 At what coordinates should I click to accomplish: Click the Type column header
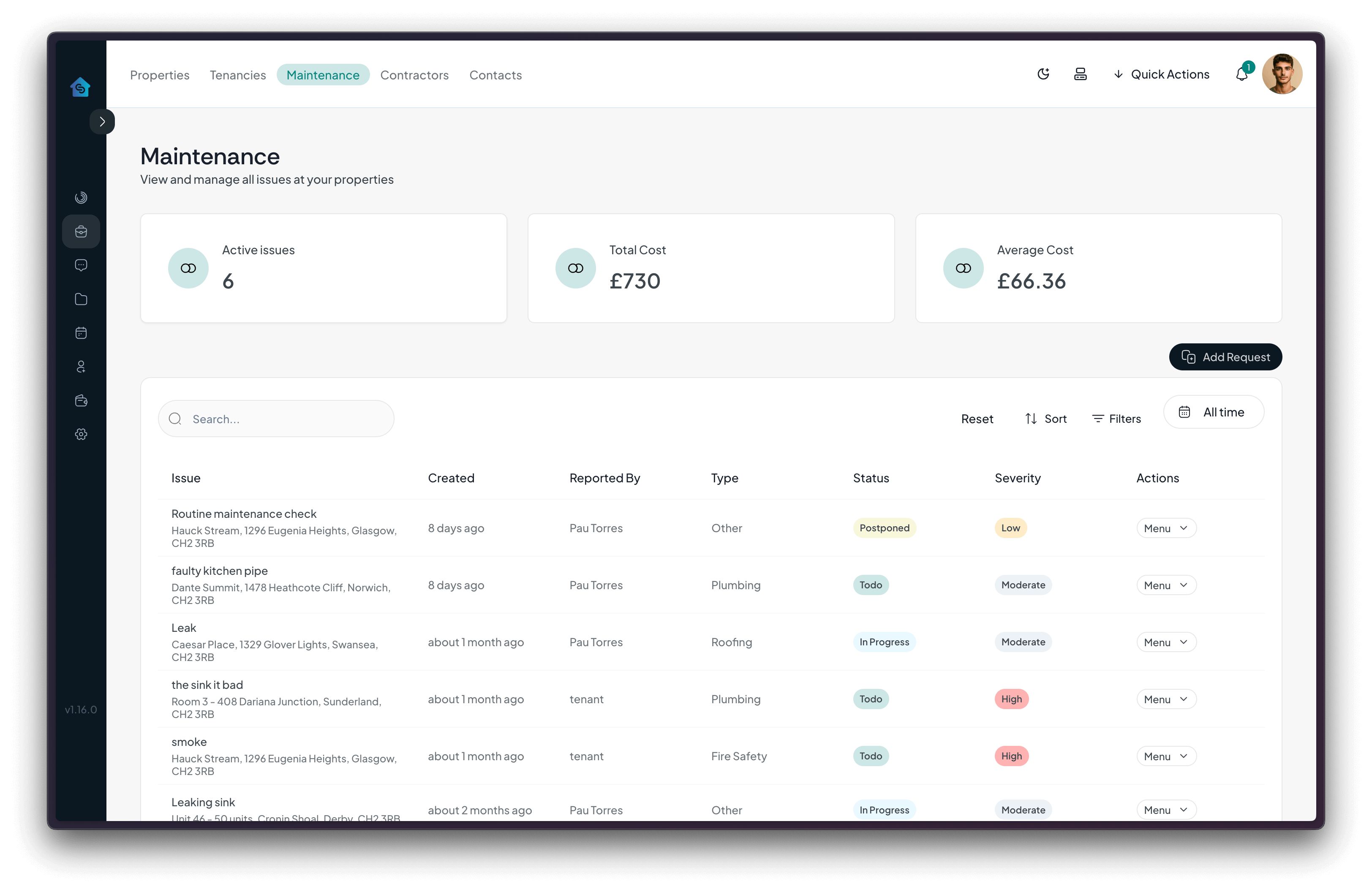pyautogui.click(x=724, y=478)
